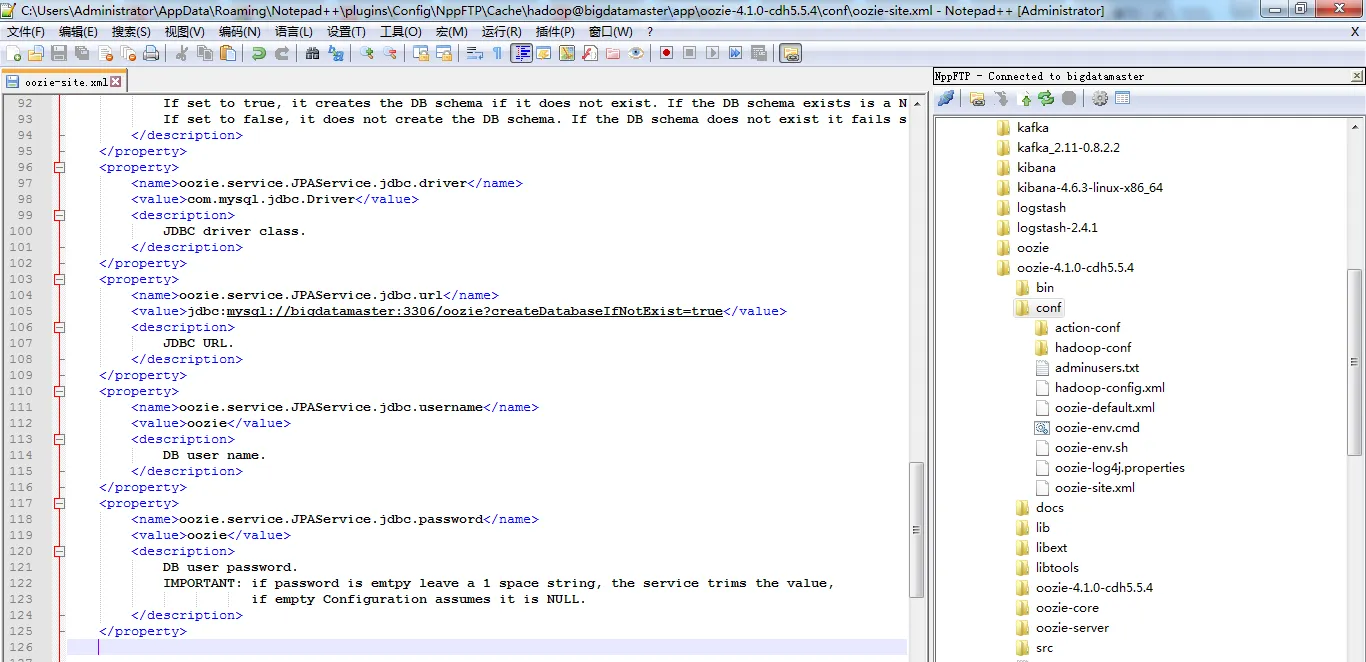
Task: Close the oozie-site.xml tab
Action: click(116, 82)
